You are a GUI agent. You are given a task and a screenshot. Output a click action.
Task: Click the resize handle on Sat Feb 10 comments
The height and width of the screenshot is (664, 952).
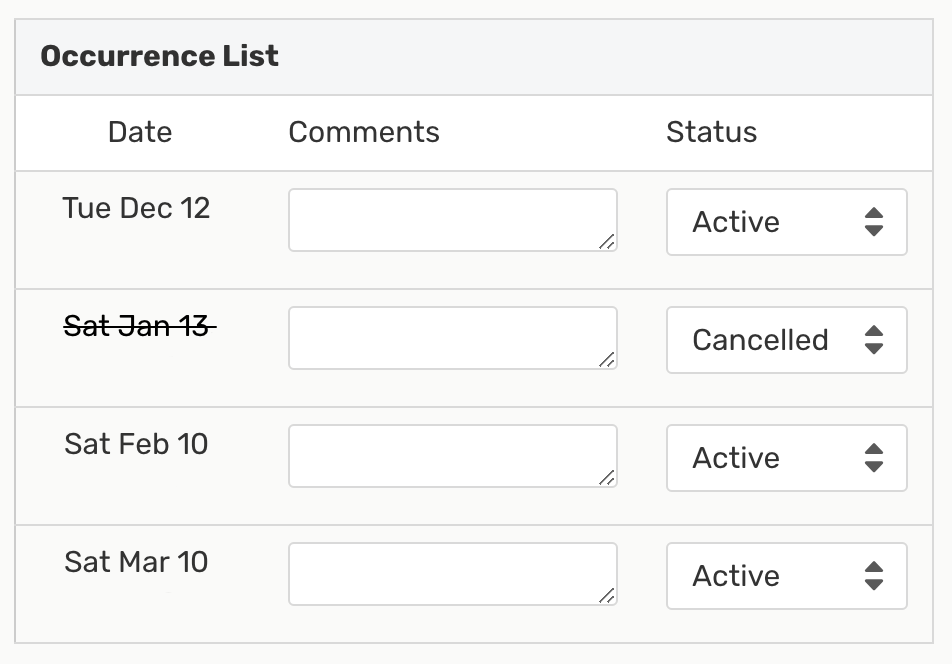[607, 477]
